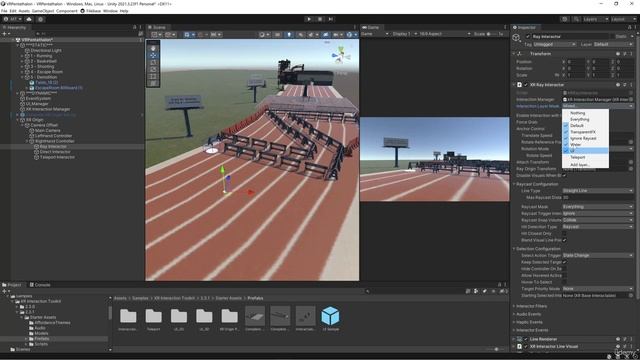Screen dimensions: 640x360
Task: Open the Teleport folder in Project
Action: [153, 316]
